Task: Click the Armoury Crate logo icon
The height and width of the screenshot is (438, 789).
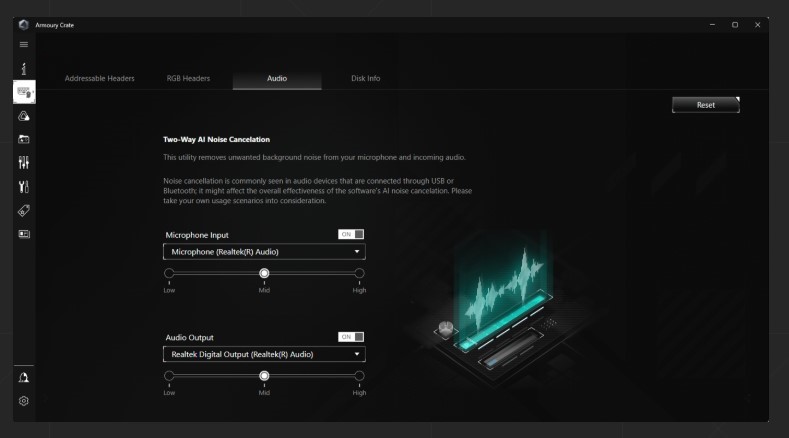Action: (x=24, y=25)
